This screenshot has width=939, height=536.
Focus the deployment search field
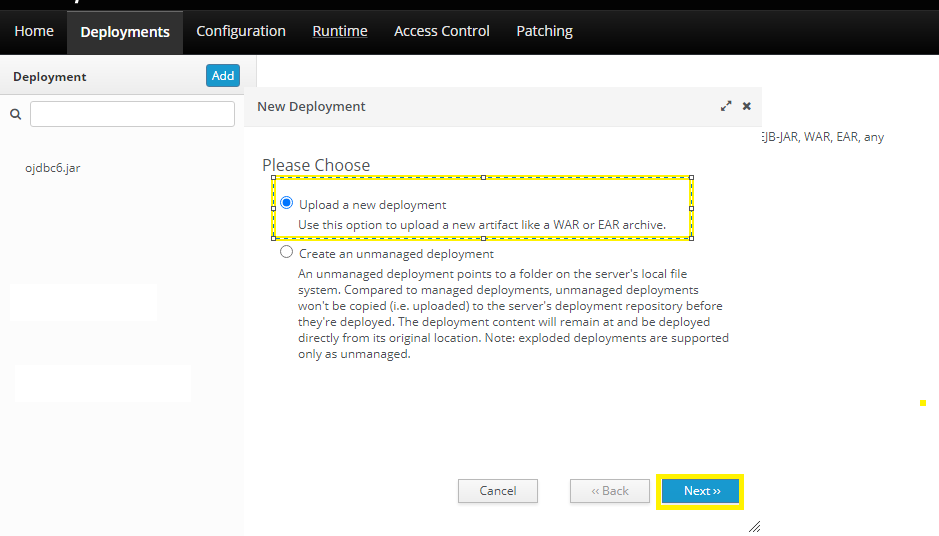pyautogui.click(x=132, y=115)
